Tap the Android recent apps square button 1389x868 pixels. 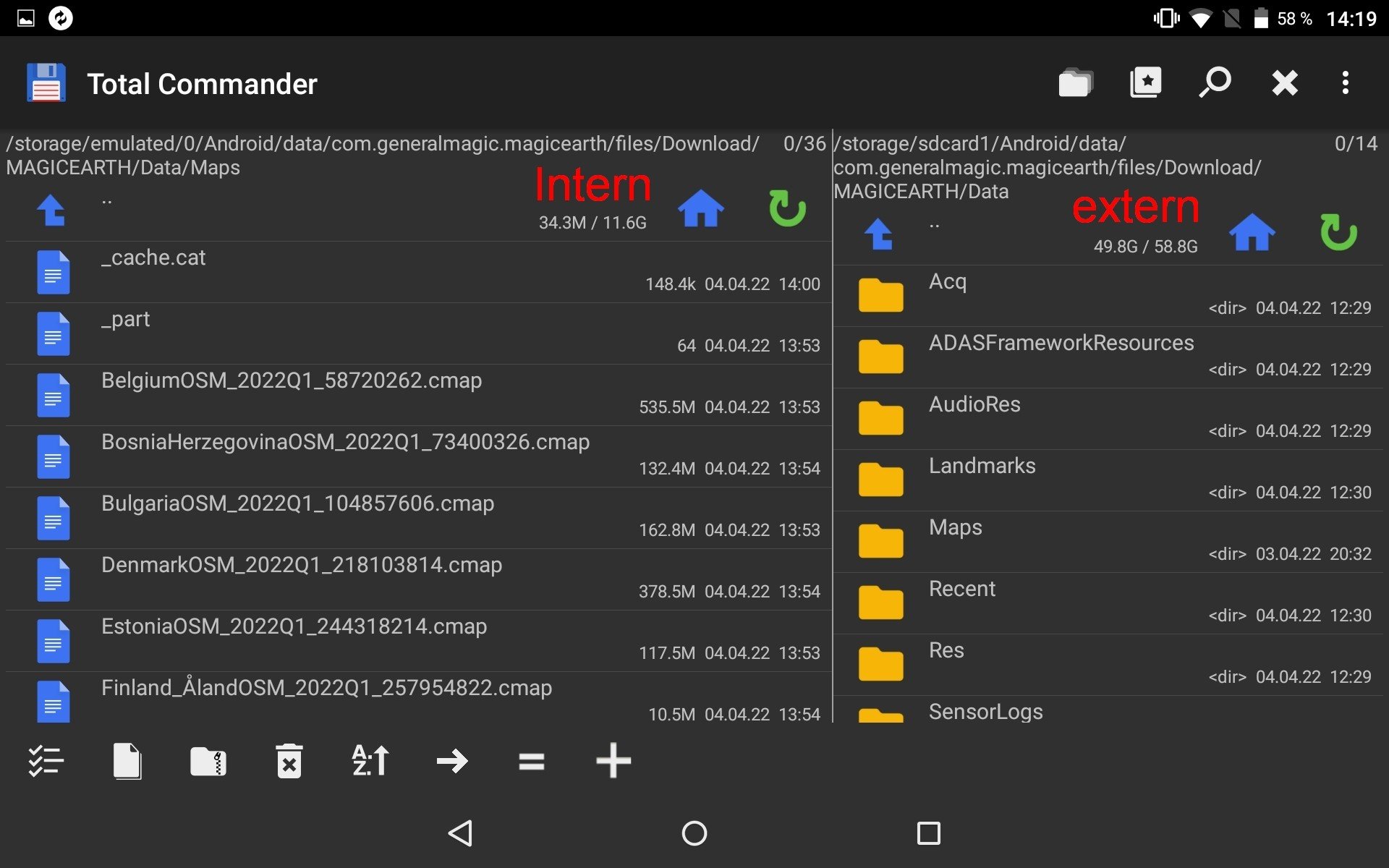(x=928, y=833)
